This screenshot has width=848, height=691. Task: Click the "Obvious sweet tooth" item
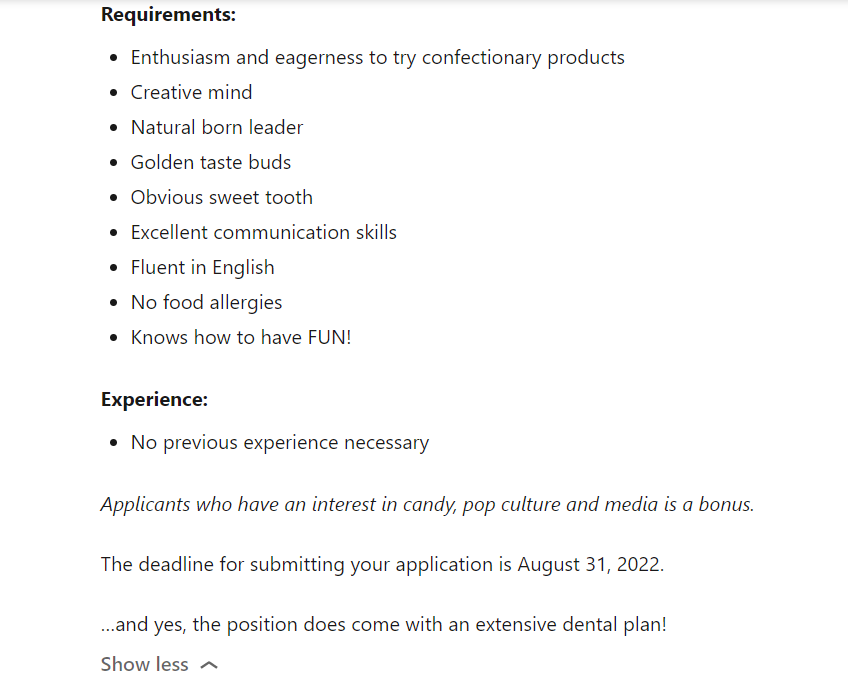(221, 198)
